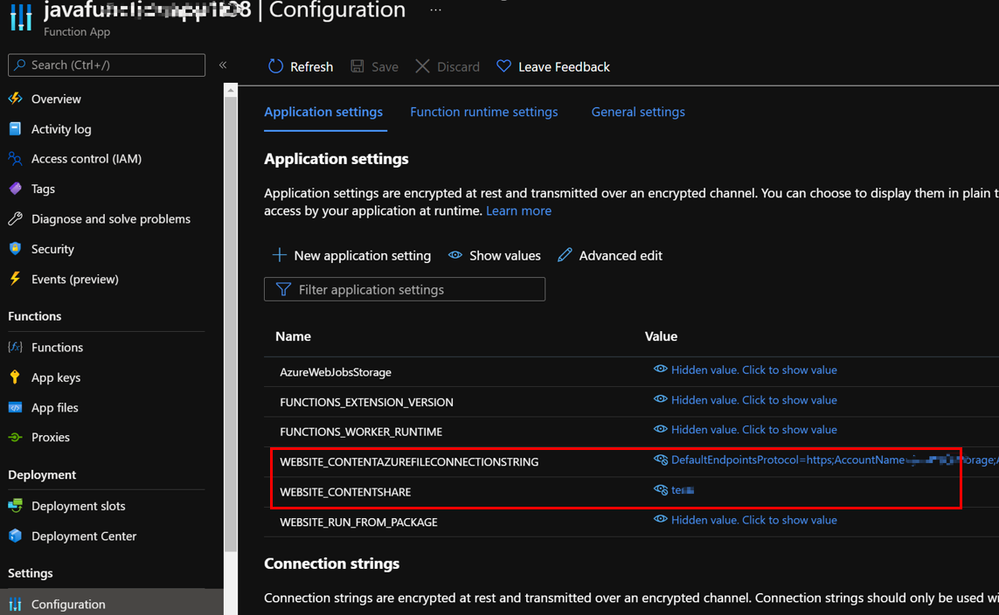The height and width of the screenshot is (615, 999).
Task: Open the Deployment Center cube icon
Action: 15,535
